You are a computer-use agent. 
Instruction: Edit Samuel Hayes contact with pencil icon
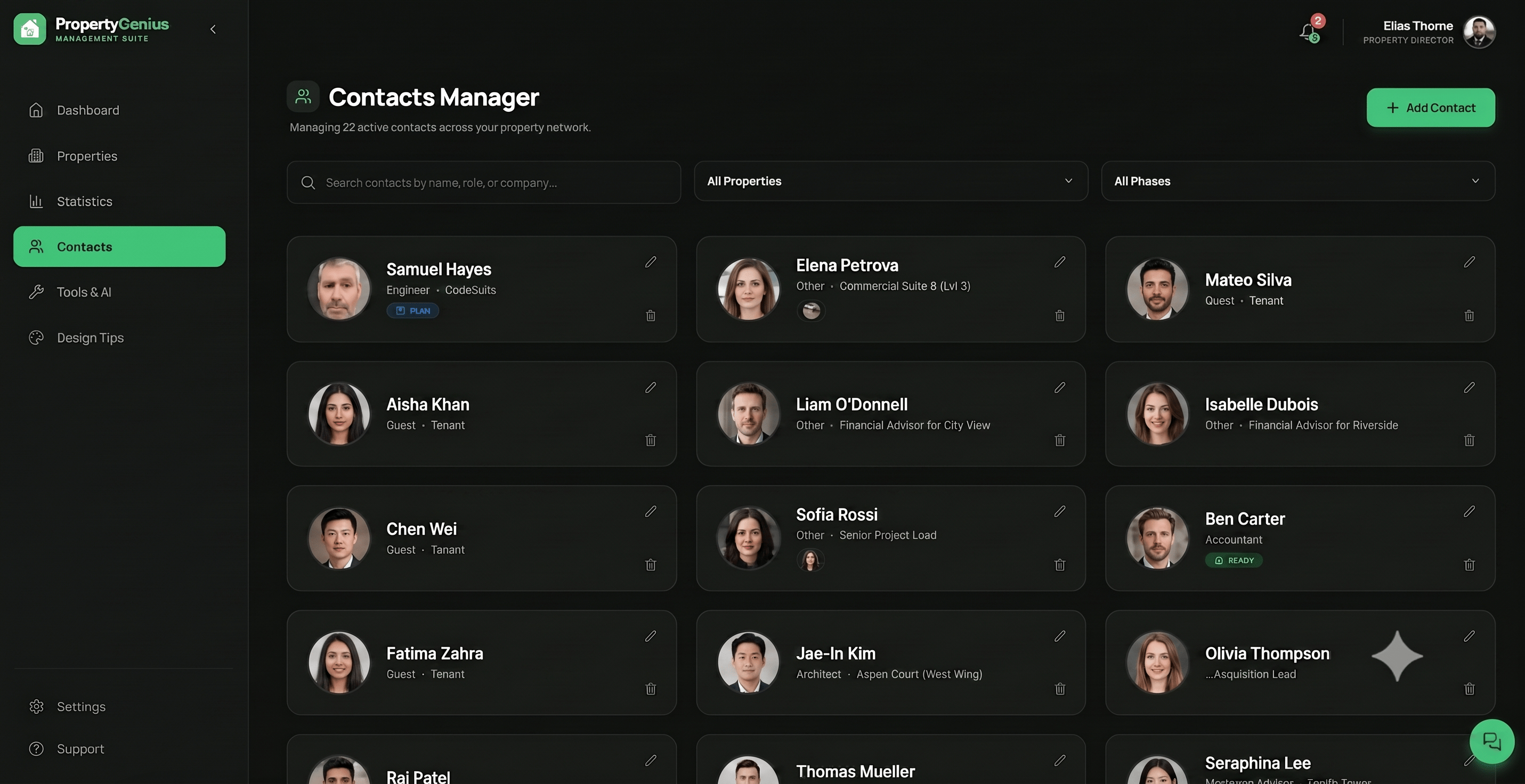[x=651, y=262]
